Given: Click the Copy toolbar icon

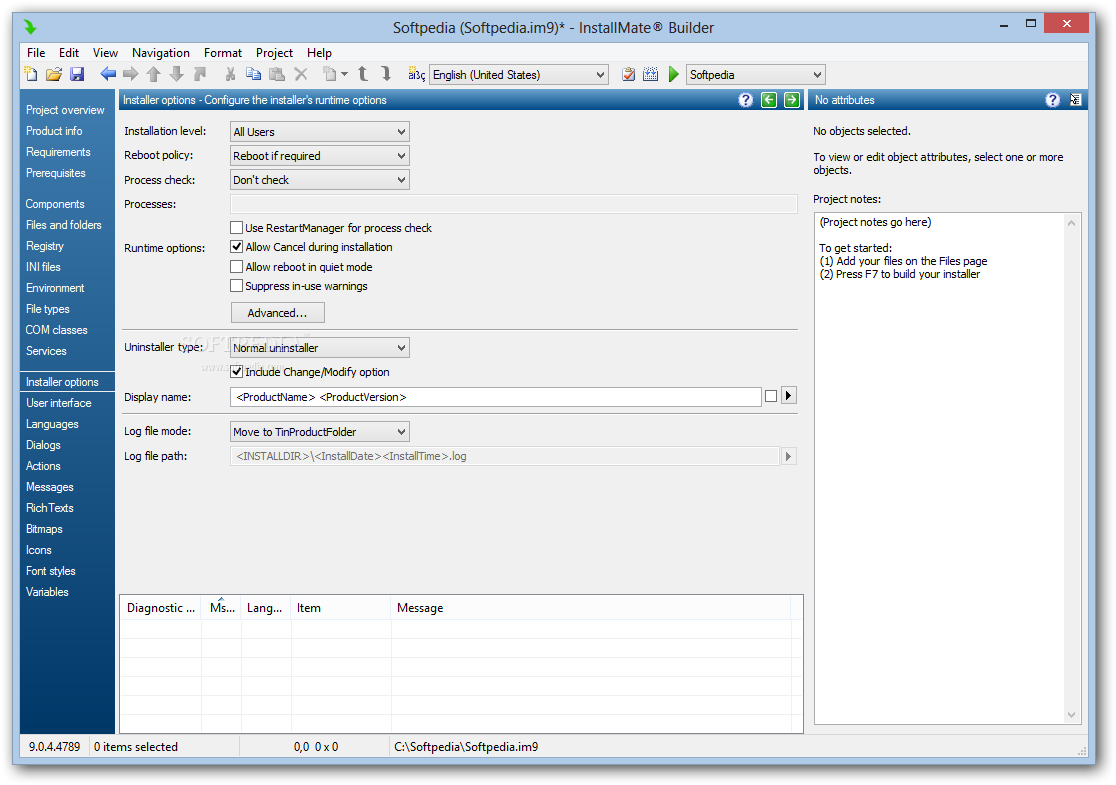Looking at the screenshot, I should tap(253, 74).
